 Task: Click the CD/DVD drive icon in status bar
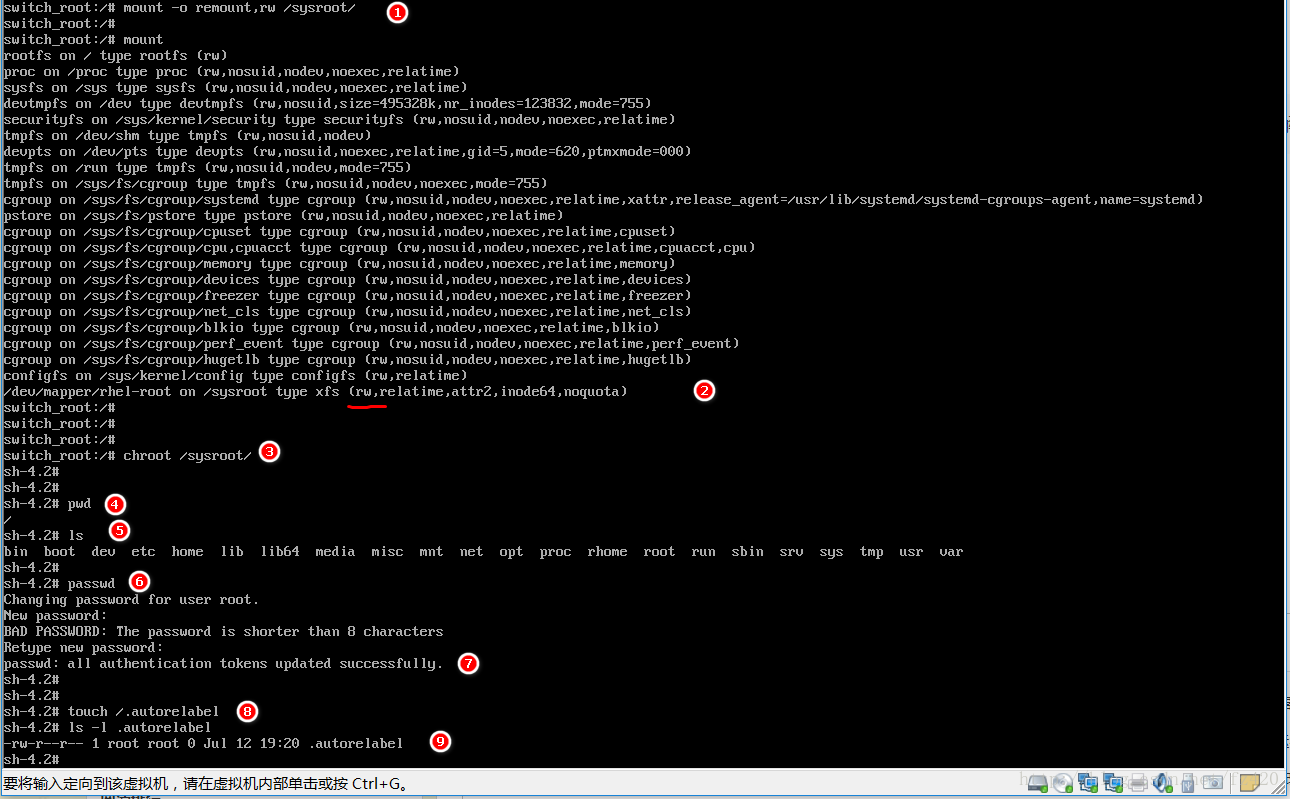click(x=1063, y=783)
